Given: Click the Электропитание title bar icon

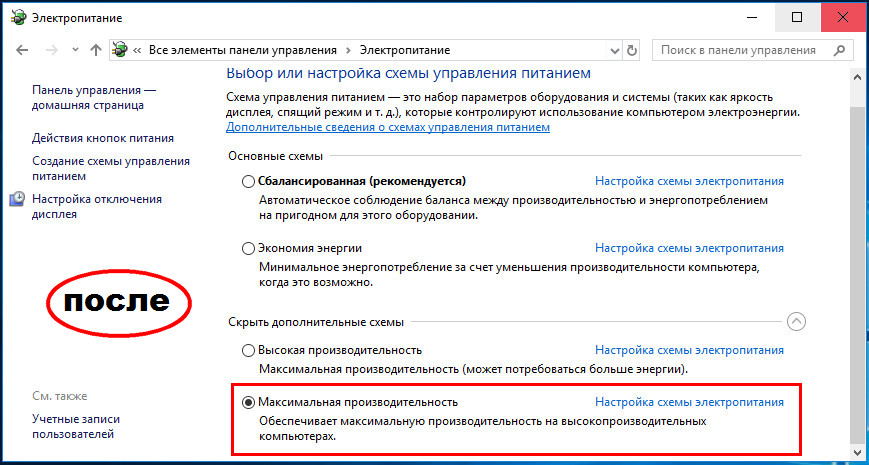Looking at the screenshot, I should click(x=18, y=18).
